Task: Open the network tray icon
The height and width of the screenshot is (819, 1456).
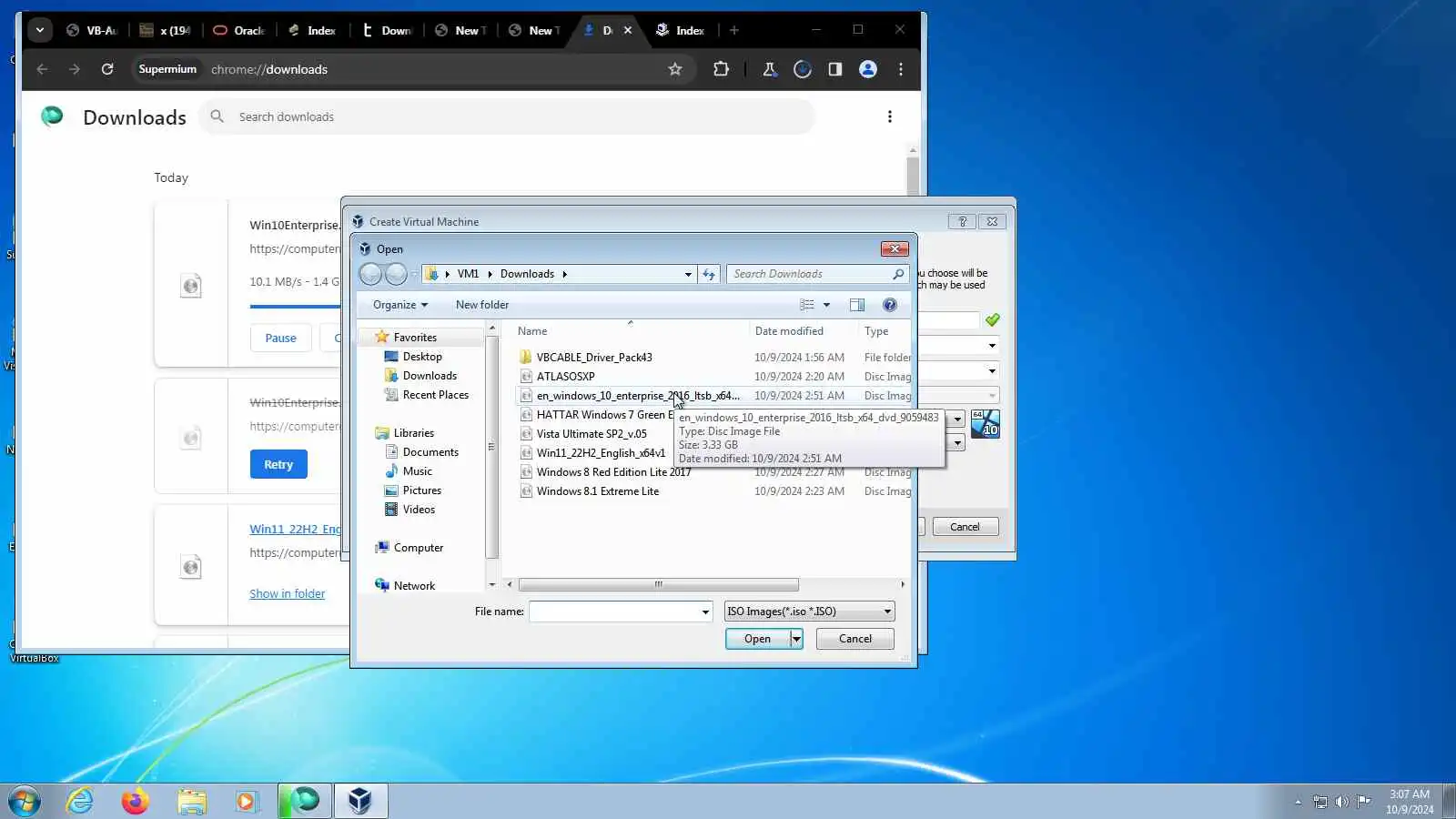Action: click(1320, 802)
